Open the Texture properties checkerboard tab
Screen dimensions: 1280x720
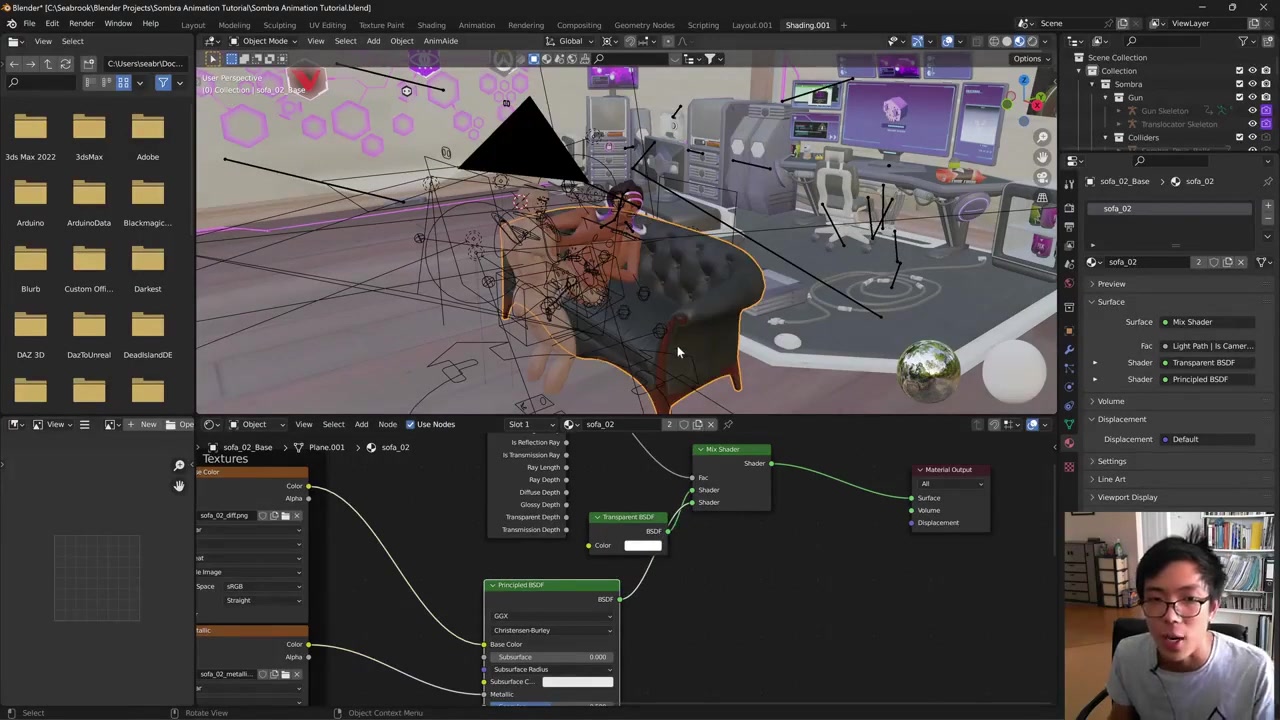pyautogui.click(x=1069, y=466)
